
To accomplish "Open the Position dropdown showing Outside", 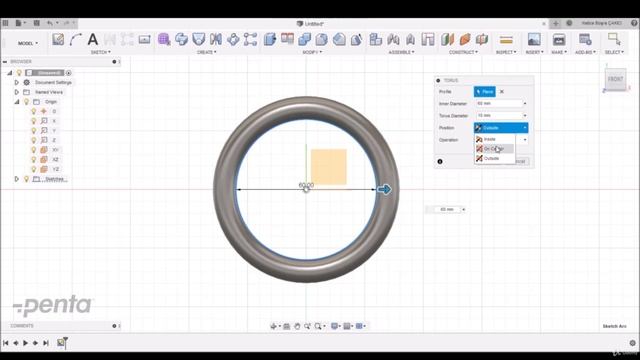I will tap(501, 128).
